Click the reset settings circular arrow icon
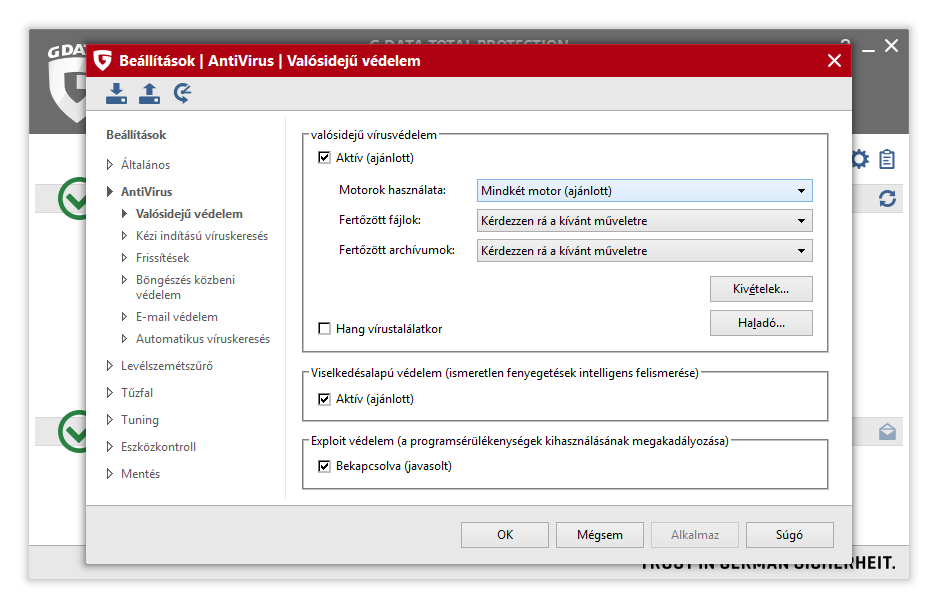Screen dimensions: 942x613 click(x=182, y=94)
